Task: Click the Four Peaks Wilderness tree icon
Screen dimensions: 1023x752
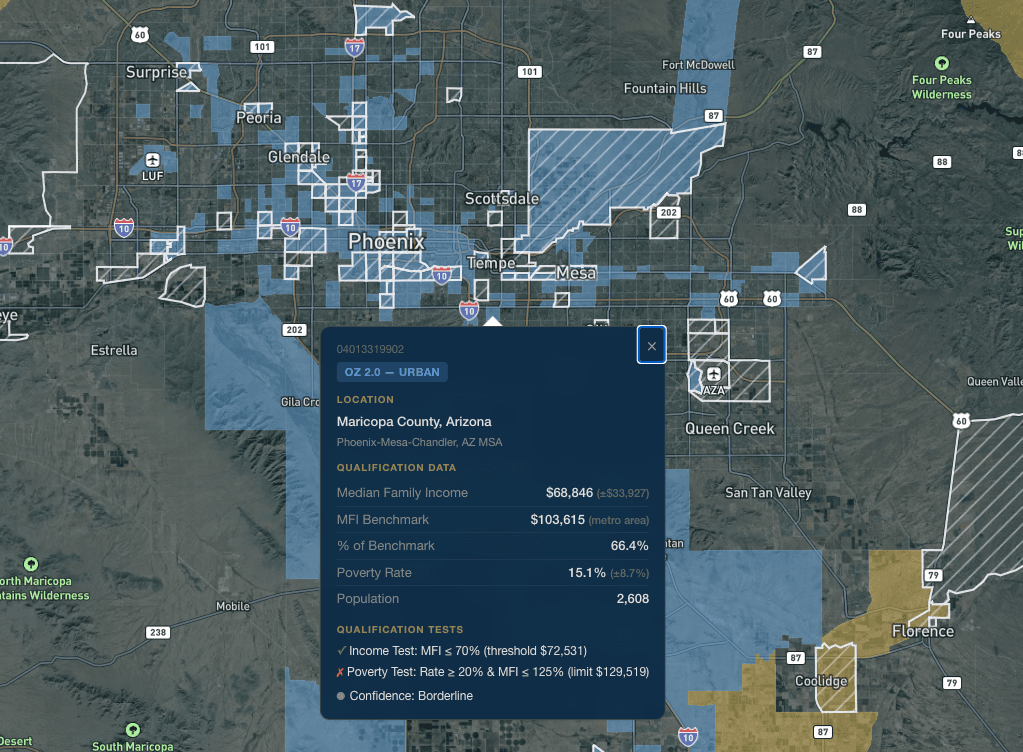Action: tap(940, 62)
